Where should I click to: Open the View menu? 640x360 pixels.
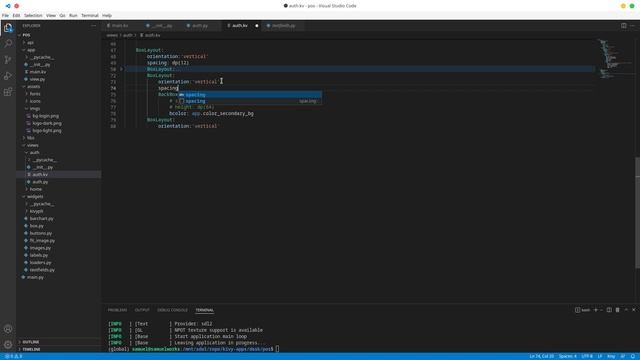(51, 16)
